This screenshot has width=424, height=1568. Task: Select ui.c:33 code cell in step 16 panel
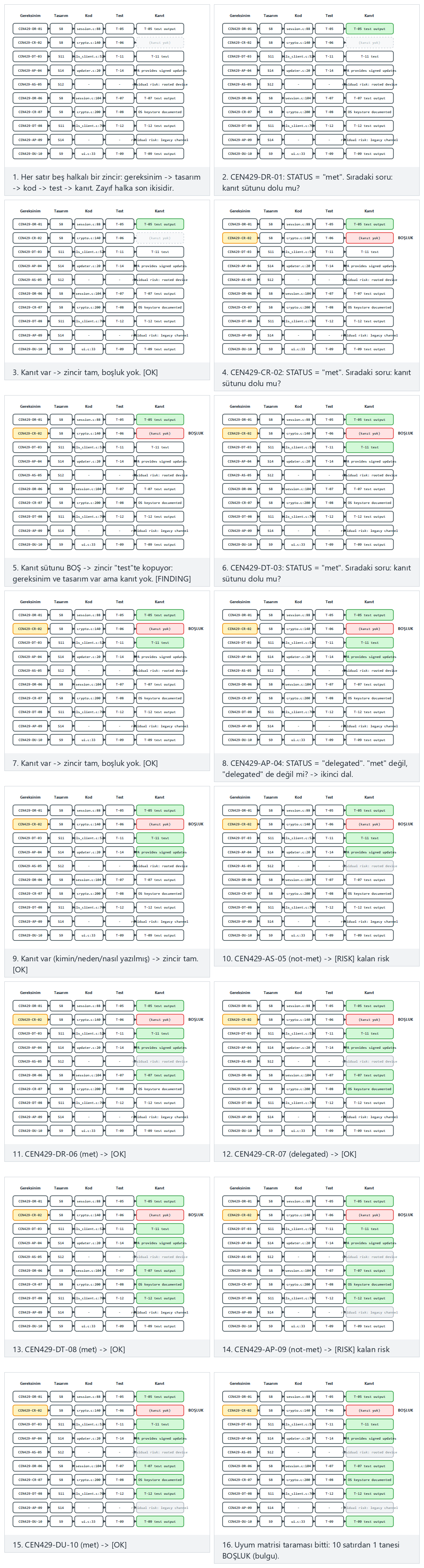click(298, 1522)
